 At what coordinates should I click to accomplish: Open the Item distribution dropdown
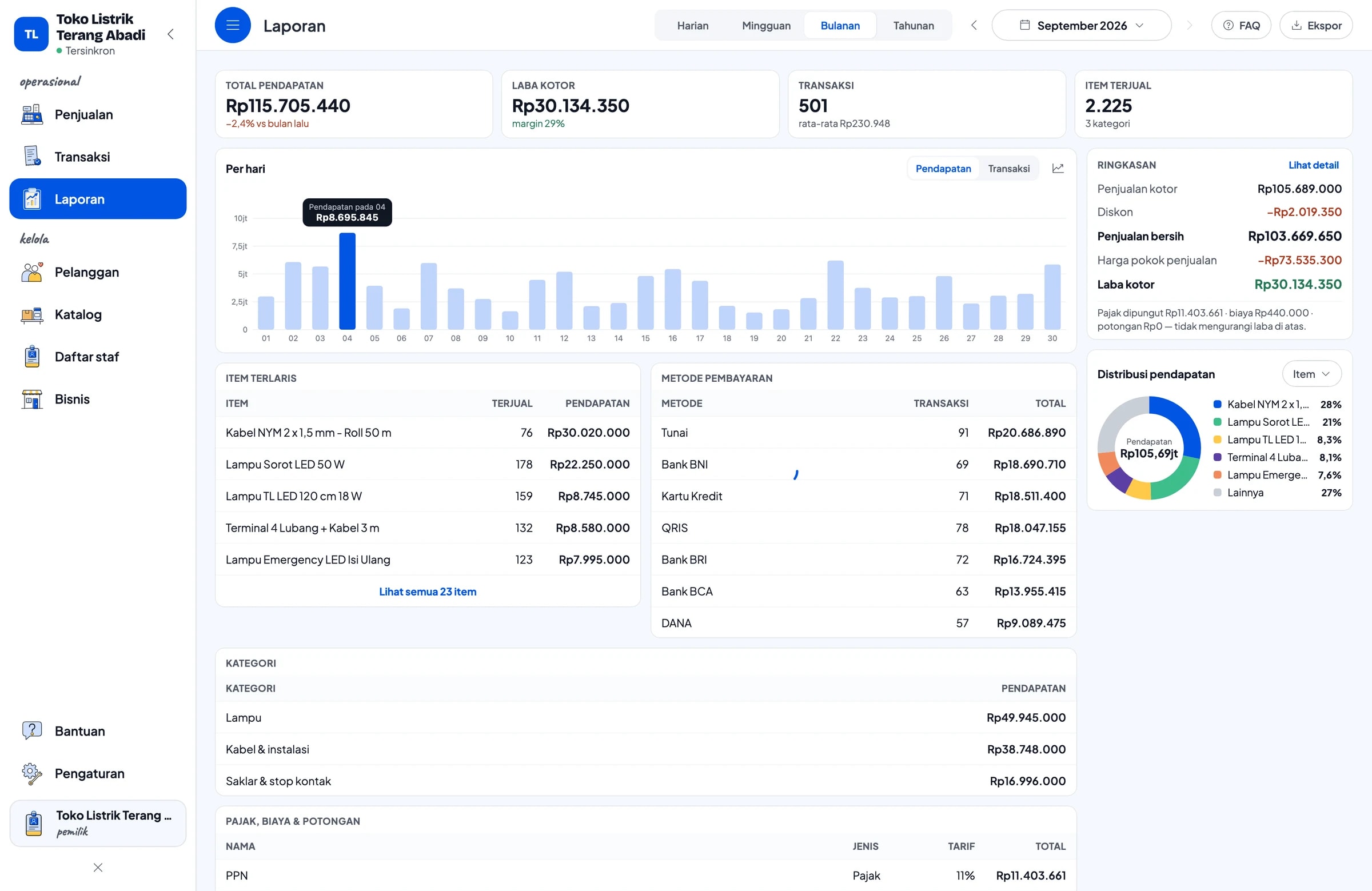click(x=1311, y=374)
